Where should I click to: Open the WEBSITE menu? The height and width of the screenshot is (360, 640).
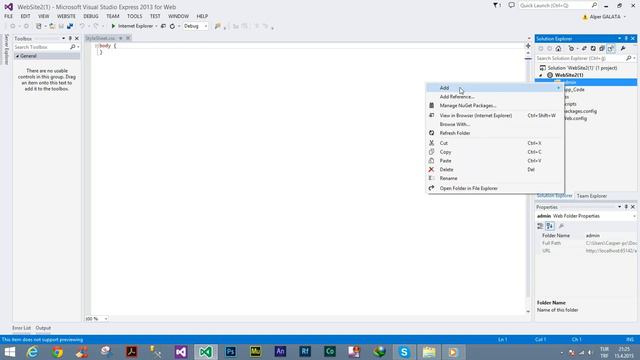66,16
